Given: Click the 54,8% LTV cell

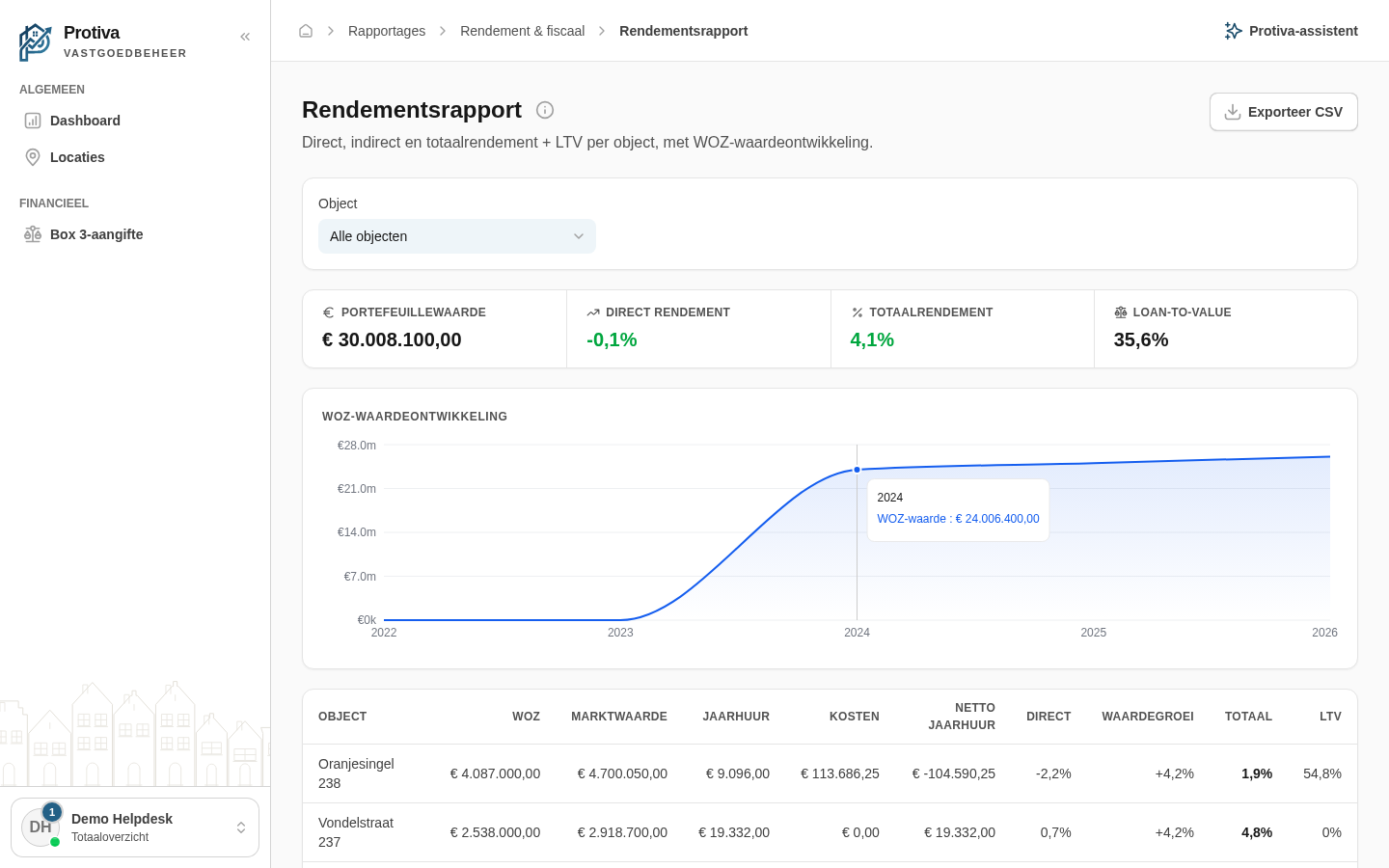Looking at the screenshot, I should point(1322,773).
